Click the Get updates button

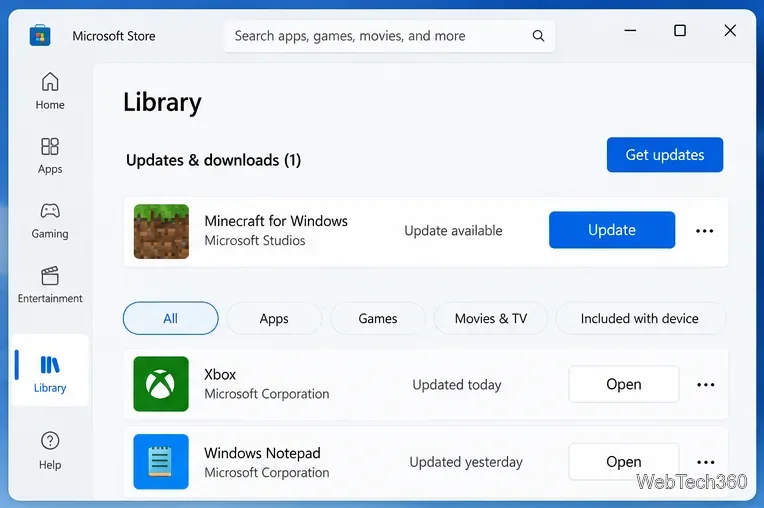coord(665,155)
